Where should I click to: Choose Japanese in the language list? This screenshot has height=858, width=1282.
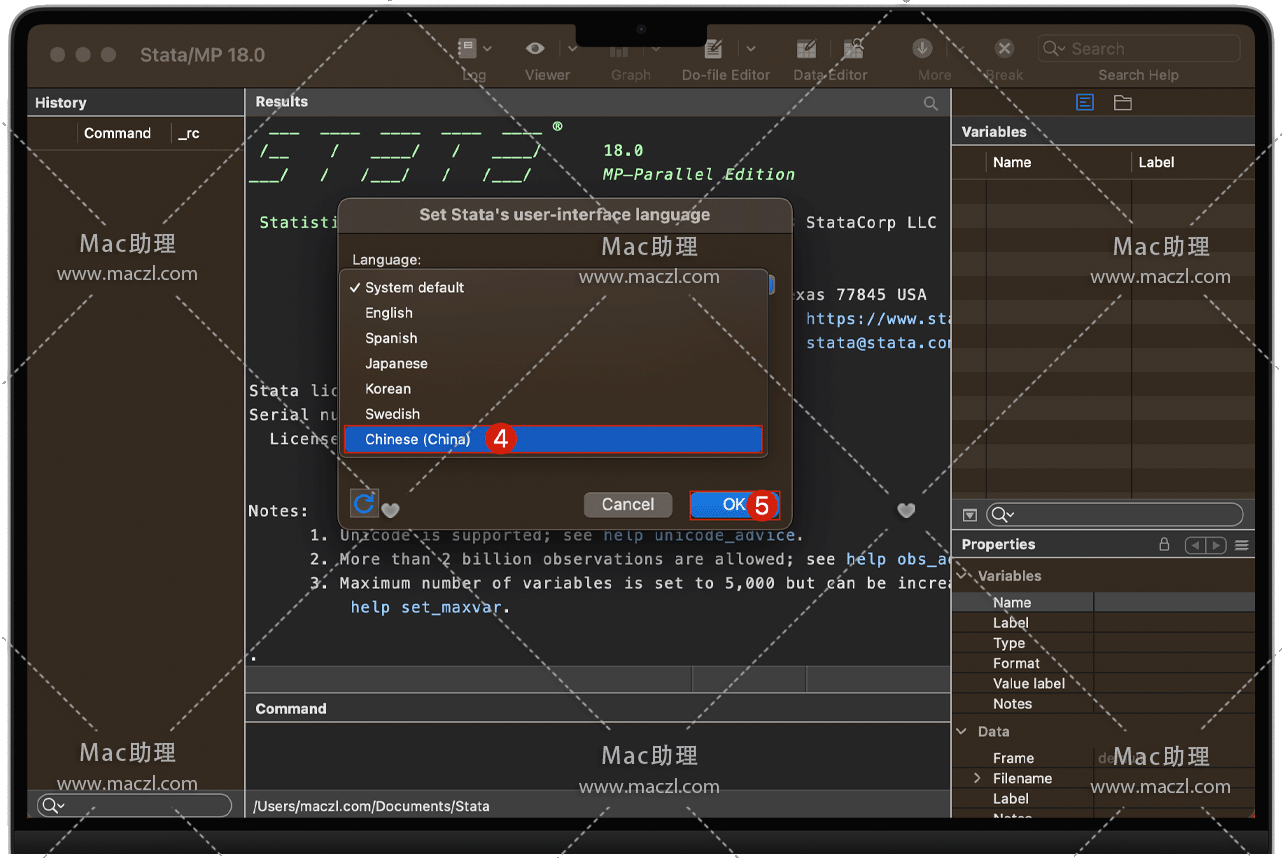(396, 364)
